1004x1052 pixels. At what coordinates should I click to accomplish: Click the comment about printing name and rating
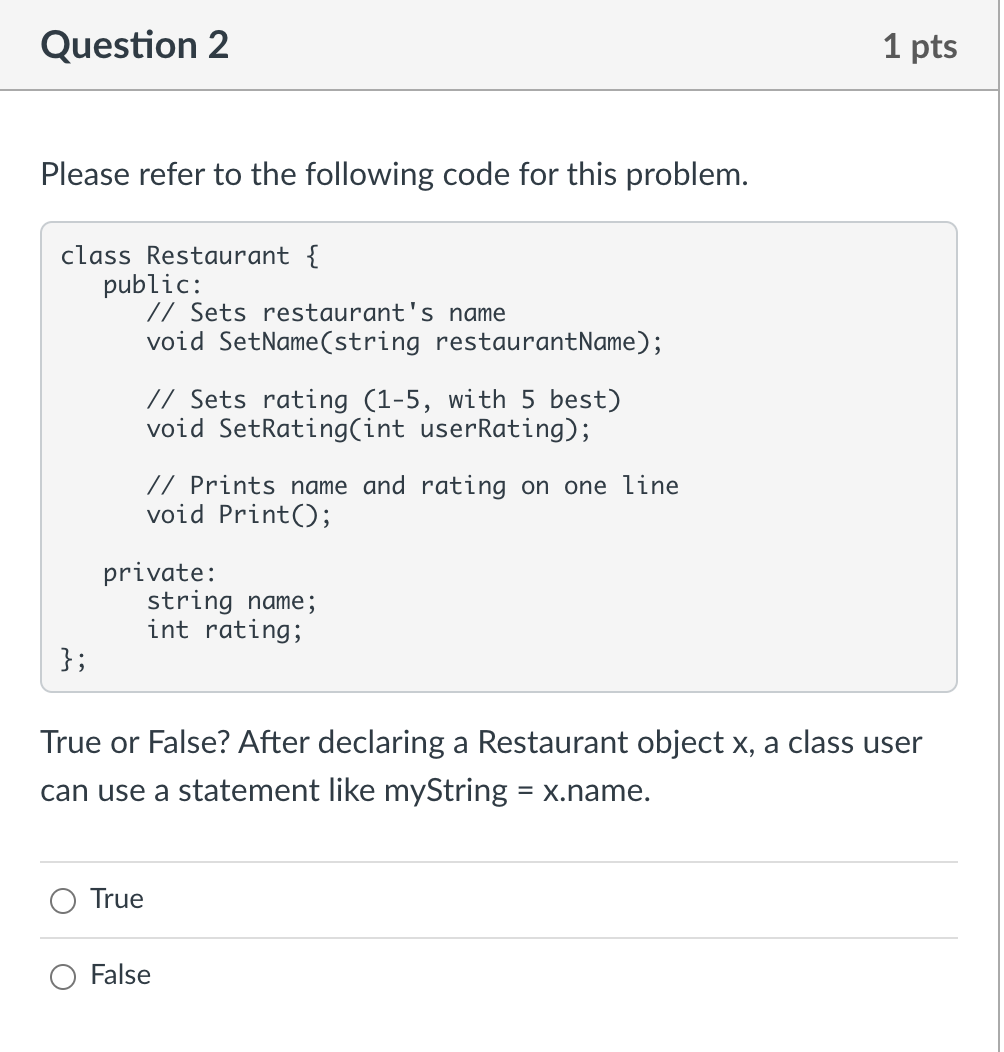413,485
